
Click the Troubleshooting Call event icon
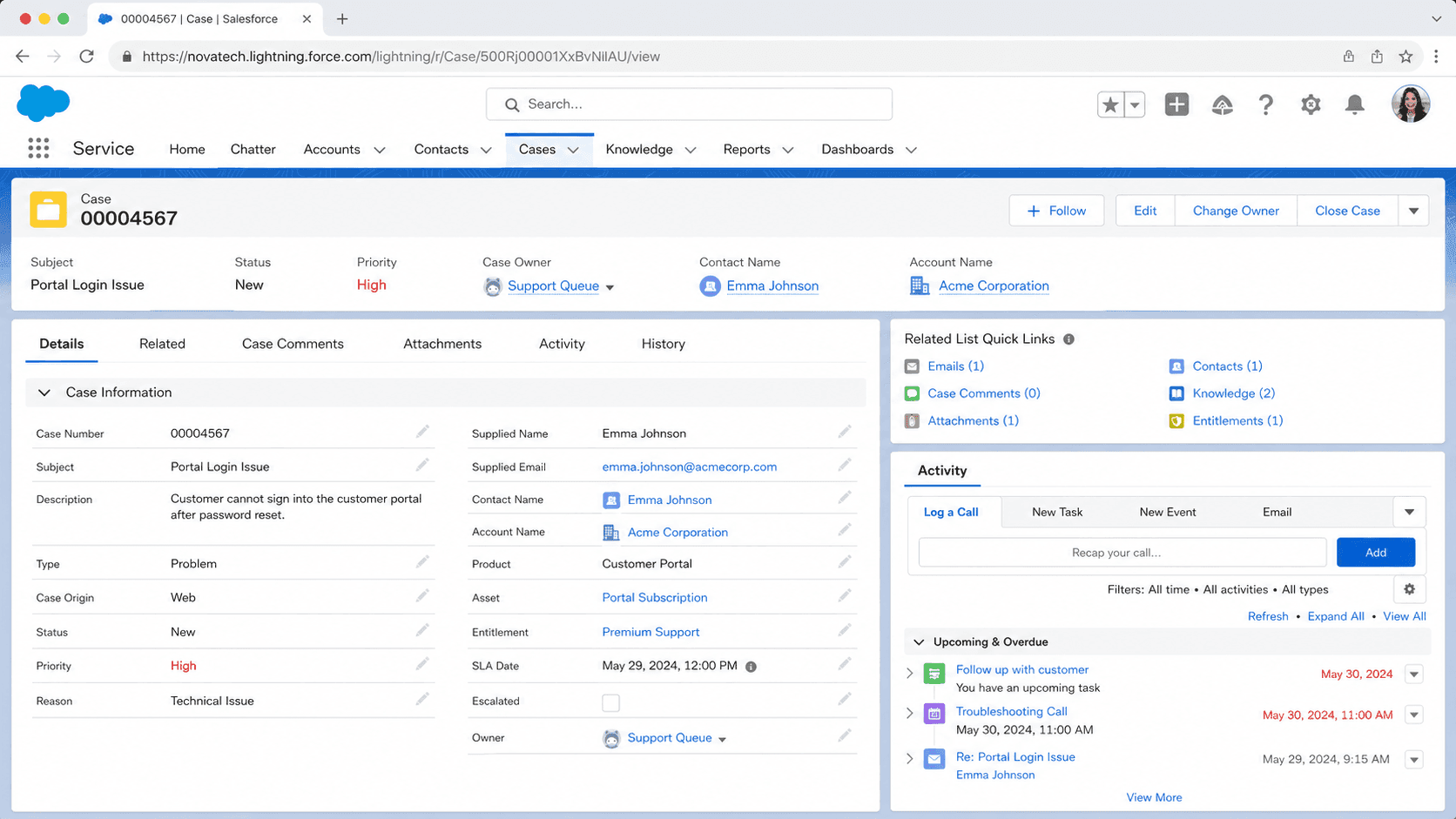[x=934, y=714]
